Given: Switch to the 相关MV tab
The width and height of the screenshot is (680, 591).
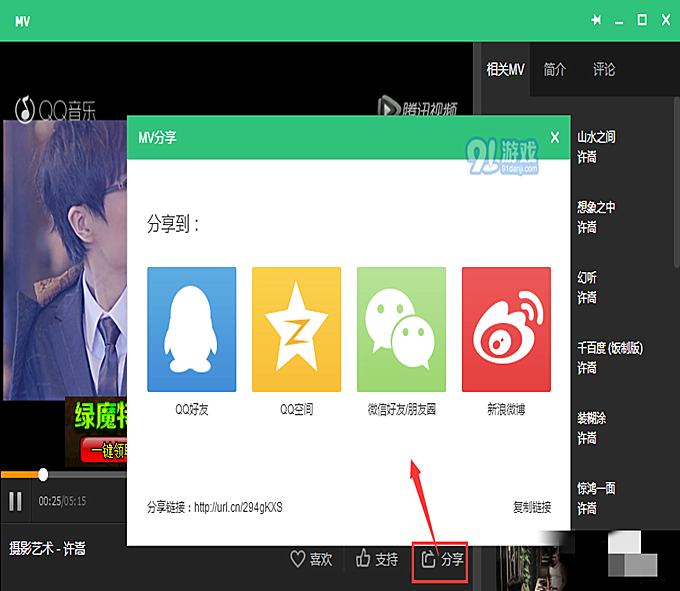Looking at the screenshot, I should point(505,69).
